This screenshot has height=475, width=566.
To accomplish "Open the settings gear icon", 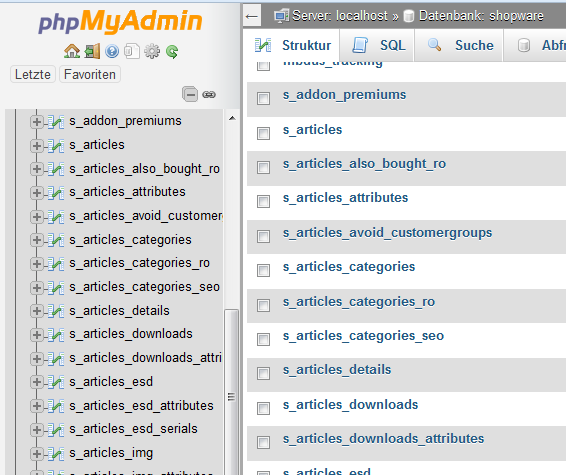I will click(x=152, y=51).
